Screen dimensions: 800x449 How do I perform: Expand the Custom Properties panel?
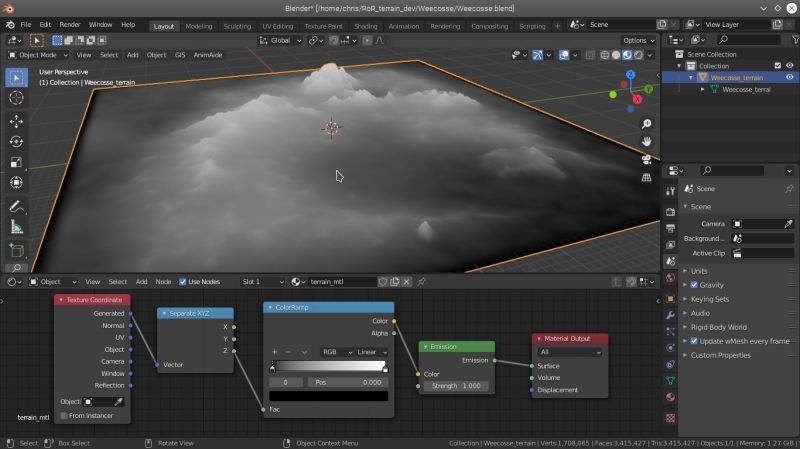pyautogui.click(x=720, y=355)
